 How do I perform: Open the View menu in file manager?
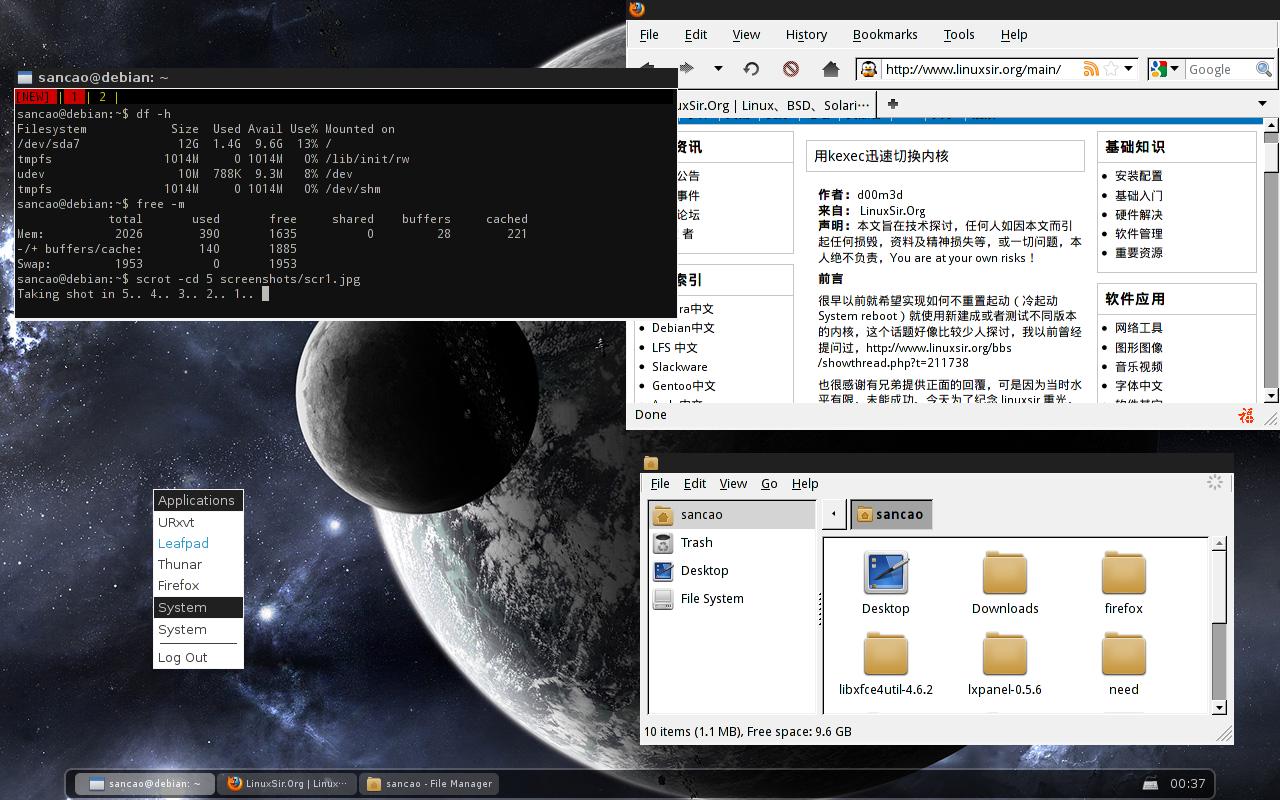pos(733,483)
